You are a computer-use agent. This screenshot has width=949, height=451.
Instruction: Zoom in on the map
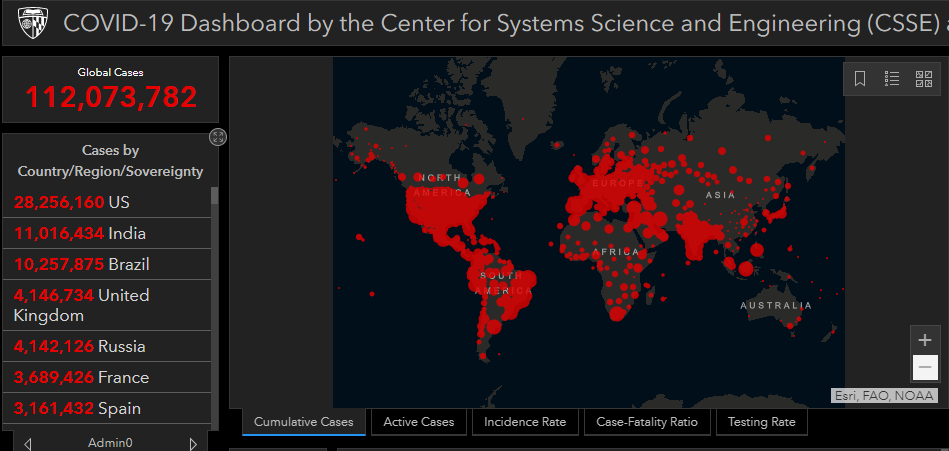tap(925, 340)
